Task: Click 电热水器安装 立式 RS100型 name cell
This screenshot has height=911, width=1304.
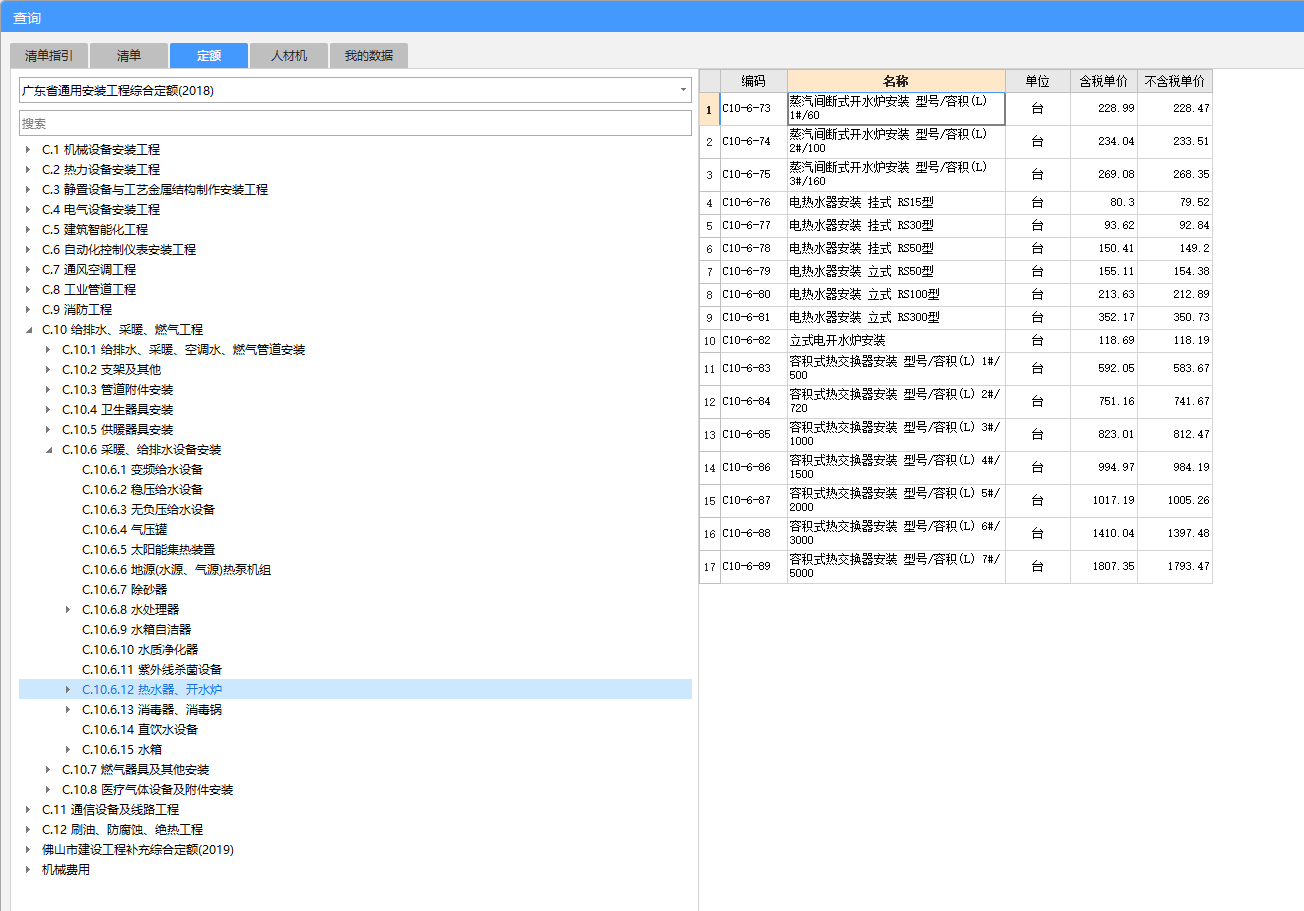Action: (x=896, y=295)
